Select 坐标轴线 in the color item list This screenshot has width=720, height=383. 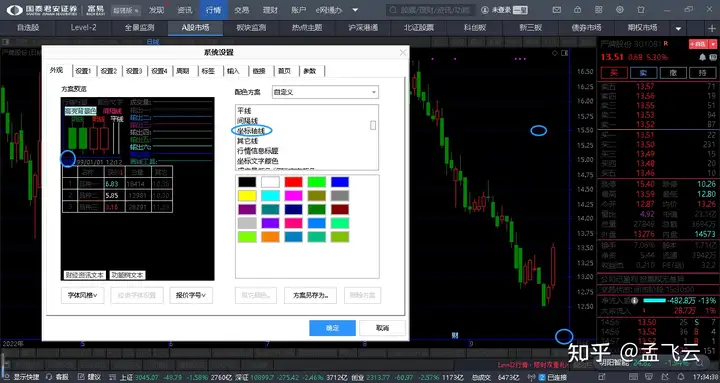tap(251, 131)
